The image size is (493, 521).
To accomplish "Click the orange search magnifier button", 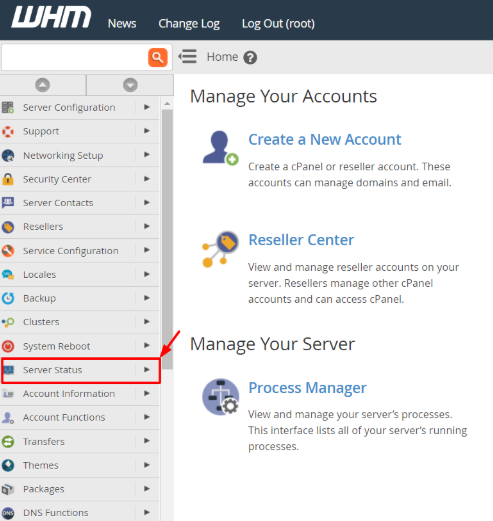I will 158,57.
